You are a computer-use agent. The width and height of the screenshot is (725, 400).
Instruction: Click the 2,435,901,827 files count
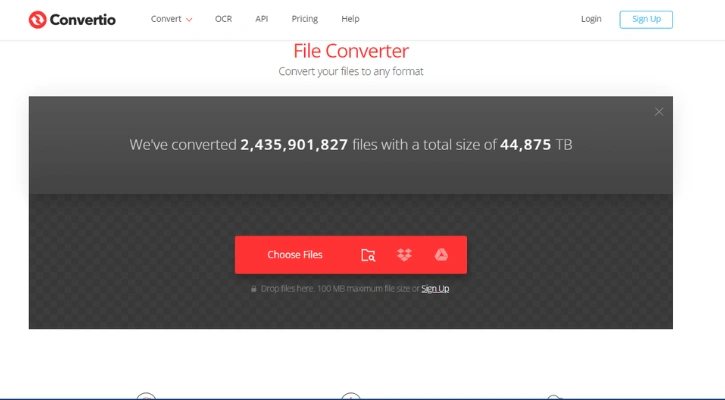pyautogui.click(x=294, y=145)
